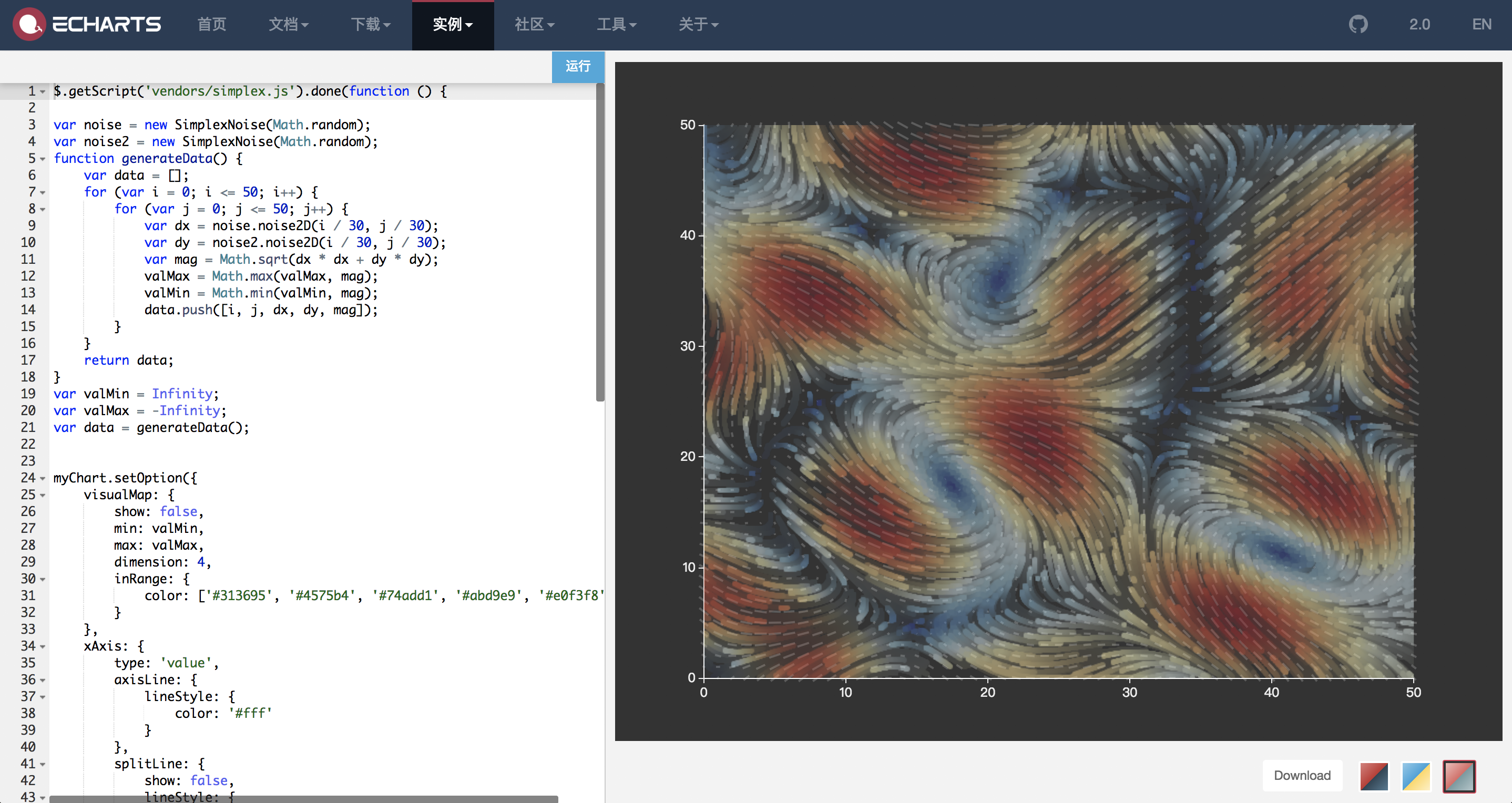
Task: Open the 下载 dropdown menu
Action: pyautogui.click(x=370, y=25)
